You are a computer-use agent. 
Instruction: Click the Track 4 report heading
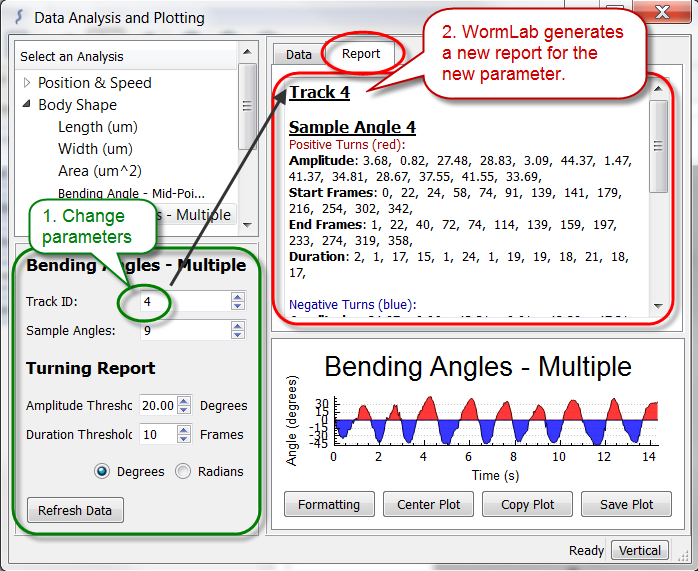319,92
